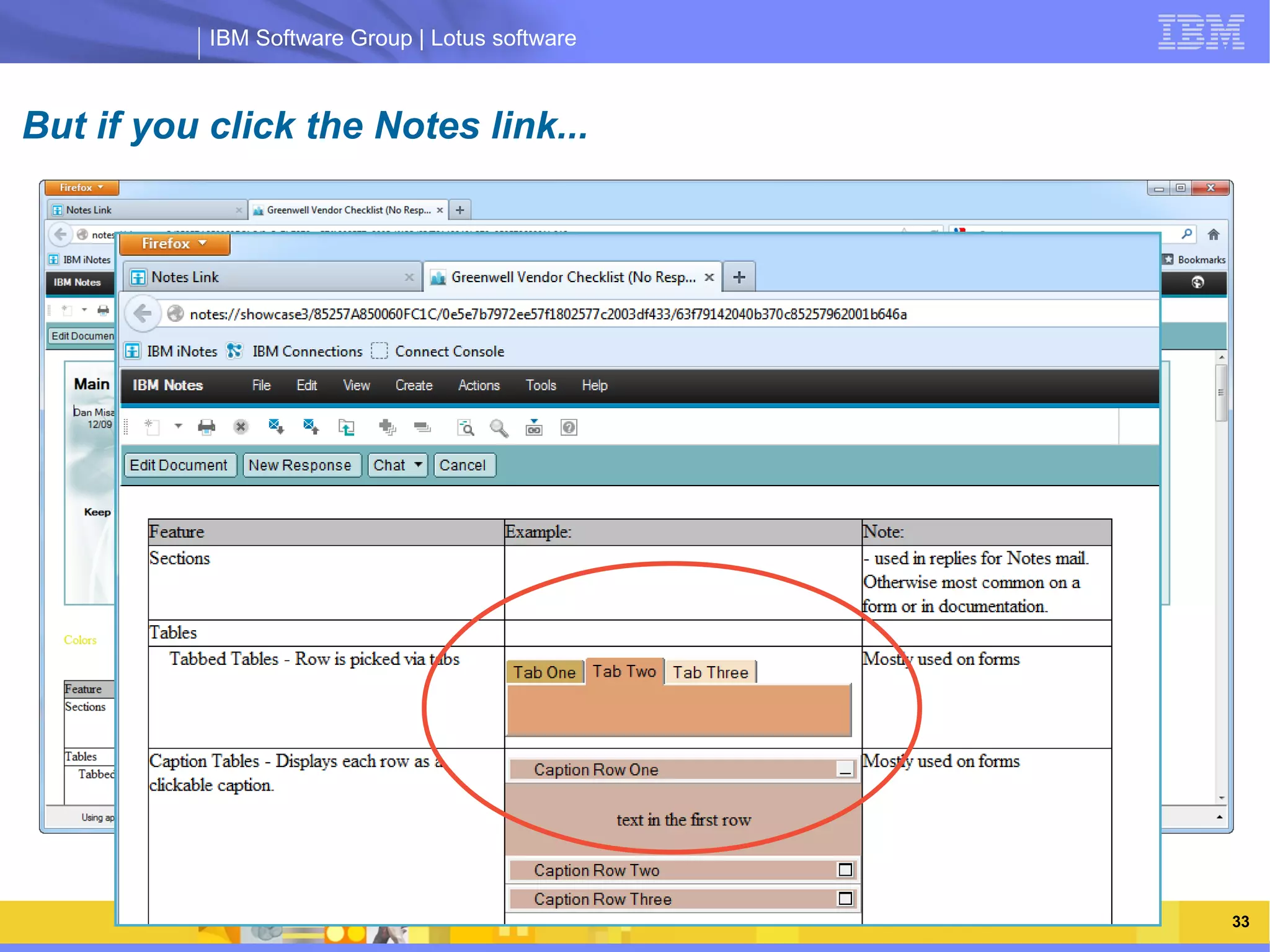Image resolution: width=1270 pixels, height=952 pixels.
Task: Click the Caption Row Two header
Action: coord(682,870)
